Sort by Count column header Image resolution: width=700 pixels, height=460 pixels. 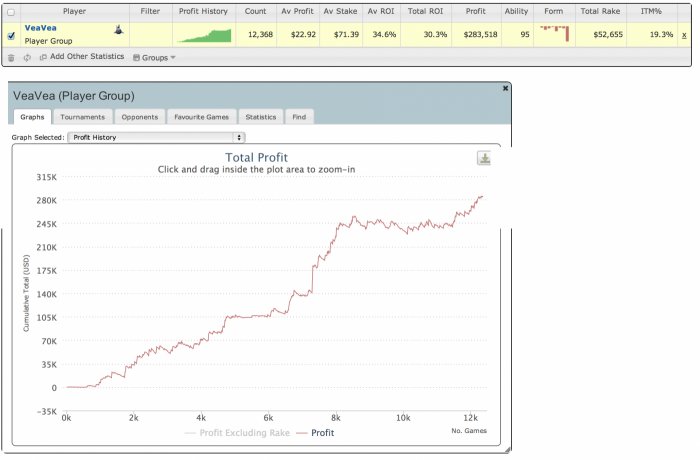pos(255,12)
